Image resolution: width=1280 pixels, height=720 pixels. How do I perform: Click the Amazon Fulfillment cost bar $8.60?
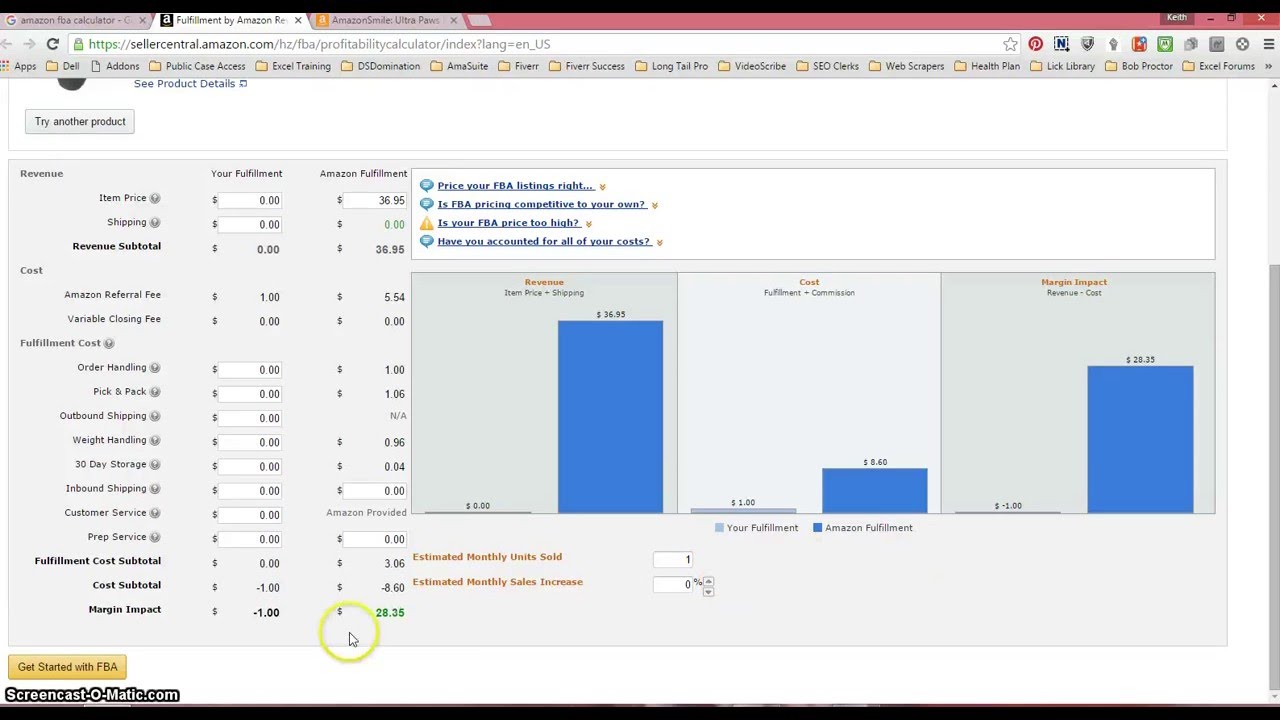[x=875, y=490]
